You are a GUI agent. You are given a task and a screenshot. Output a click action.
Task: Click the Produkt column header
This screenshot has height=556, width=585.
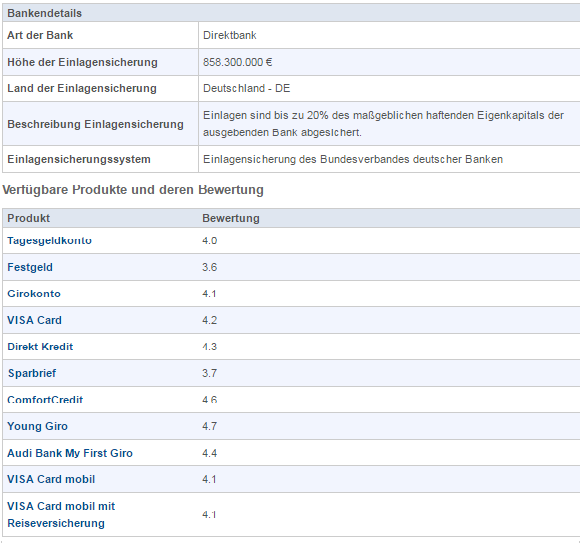[x=28, y=218]
